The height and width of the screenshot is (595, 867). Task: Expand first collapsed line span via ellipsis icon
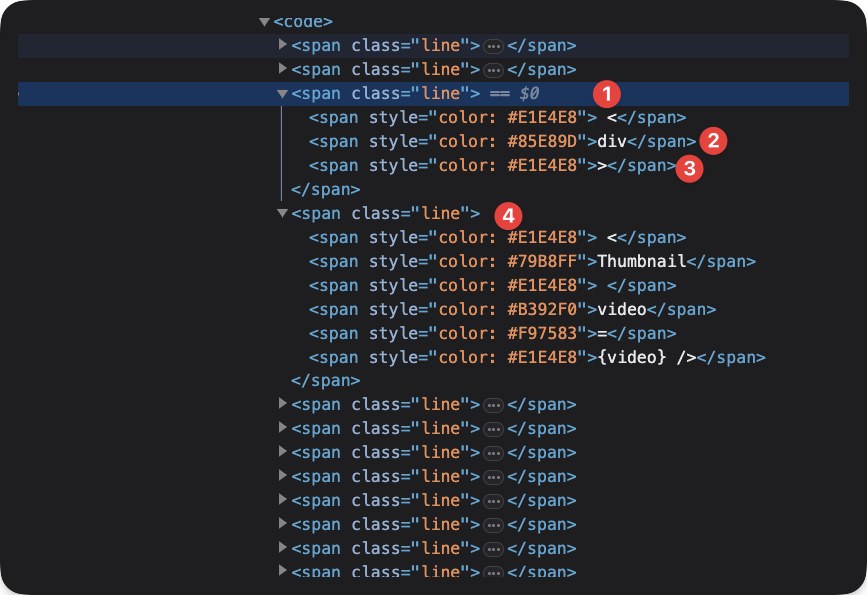click(492, 44)
